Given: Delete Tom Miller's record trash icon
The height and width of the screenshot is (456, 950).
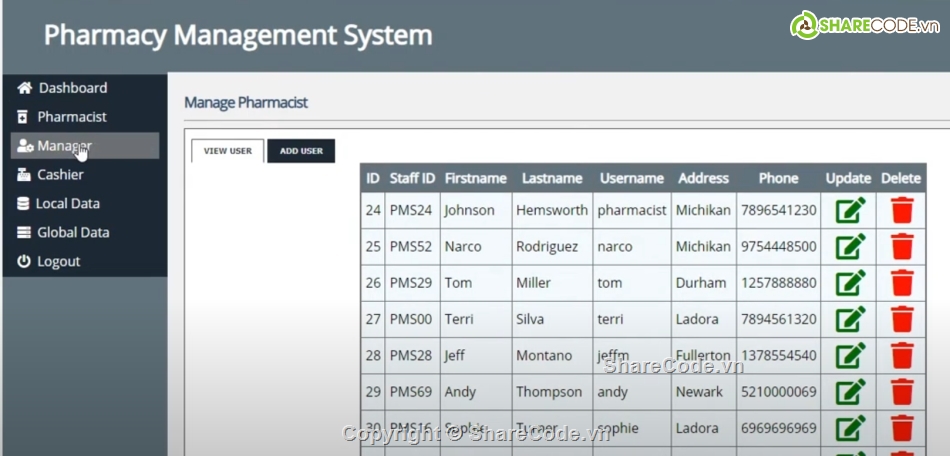Looking at the screenshot, I should coord(902,283).
